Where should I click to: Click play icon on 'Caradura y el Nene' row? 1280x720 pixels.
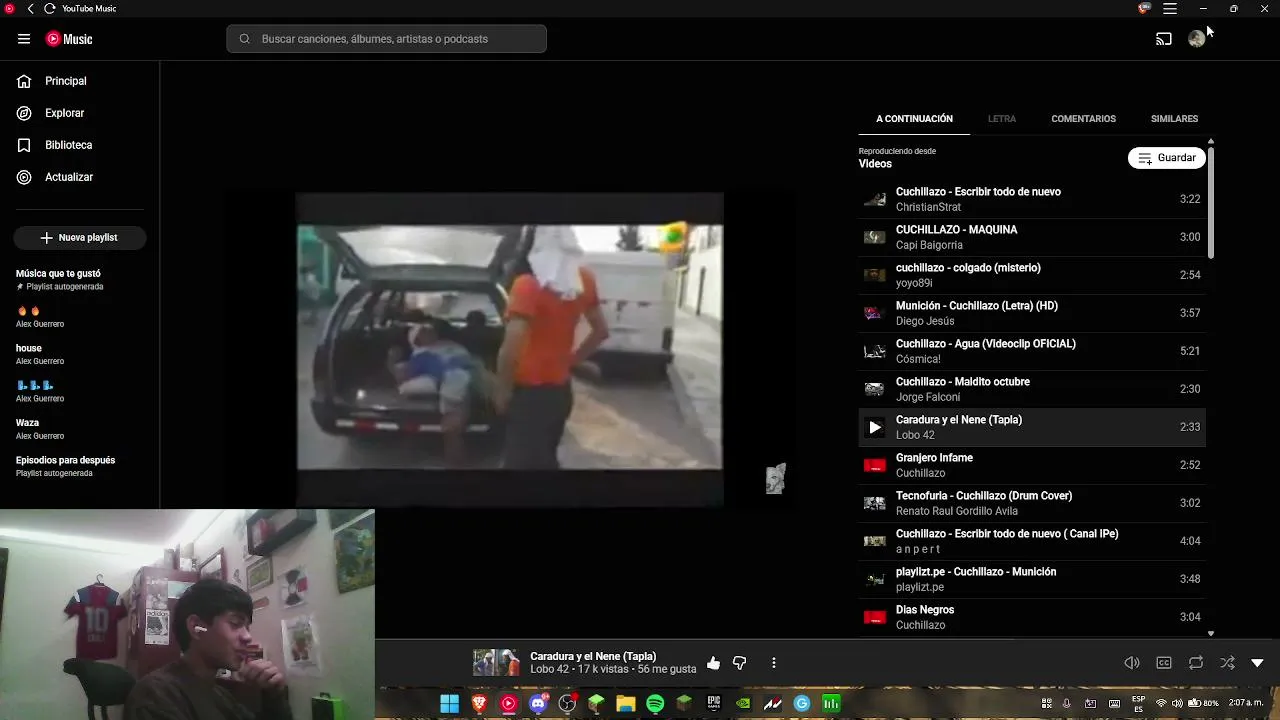tap(875, 427)
